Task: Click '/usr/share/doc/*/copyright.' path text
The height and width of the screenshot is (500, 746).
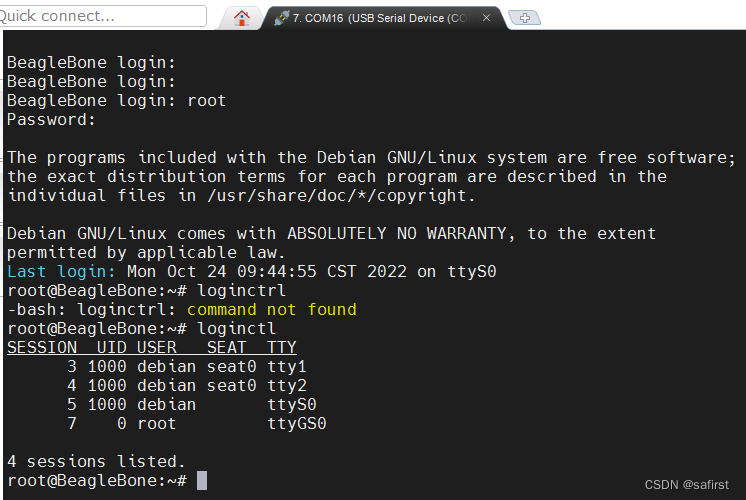Action: pyautogui.click(x=341, y=196)
